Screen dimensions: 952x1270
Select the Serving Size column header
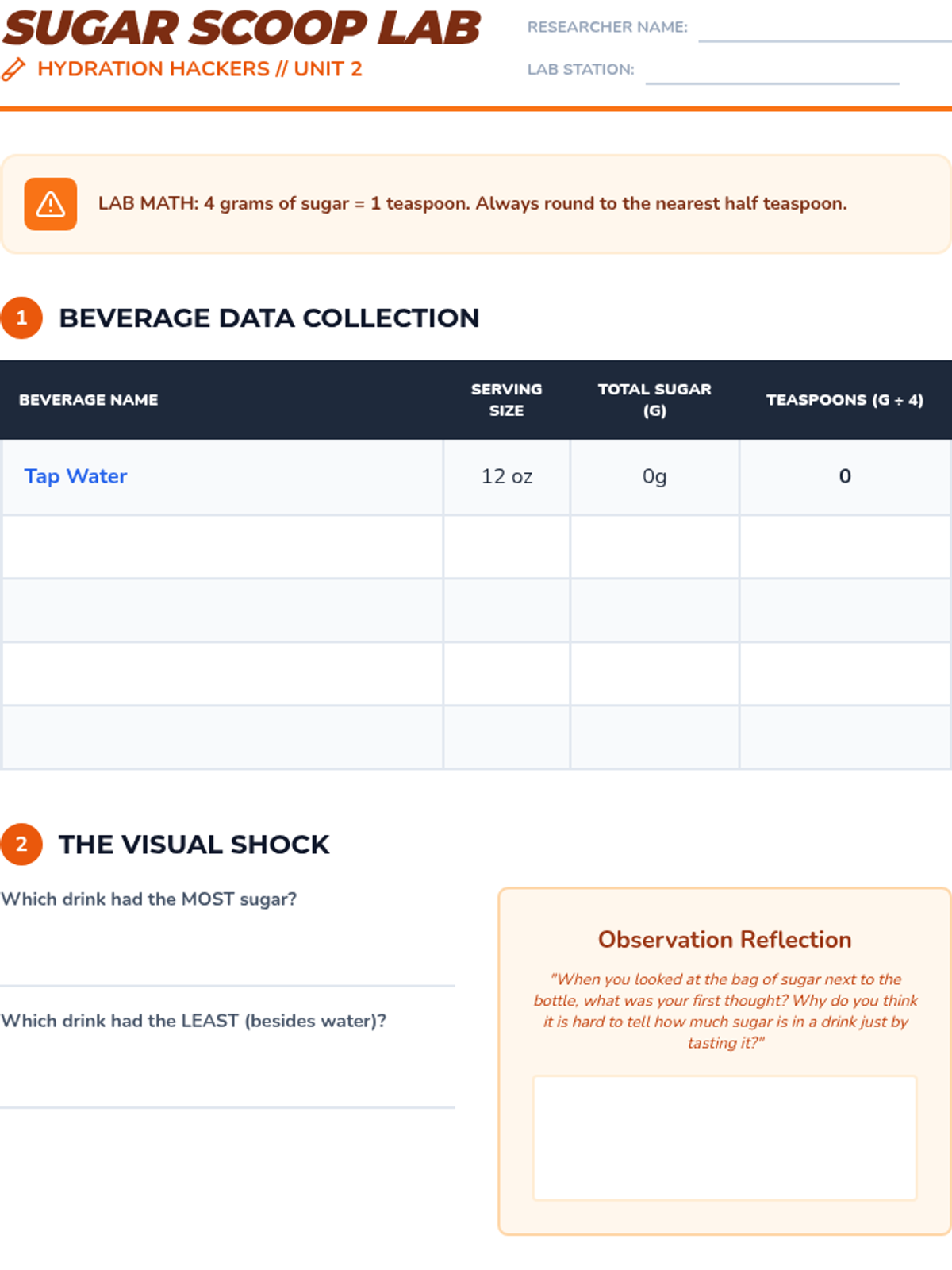pos(506,400)
